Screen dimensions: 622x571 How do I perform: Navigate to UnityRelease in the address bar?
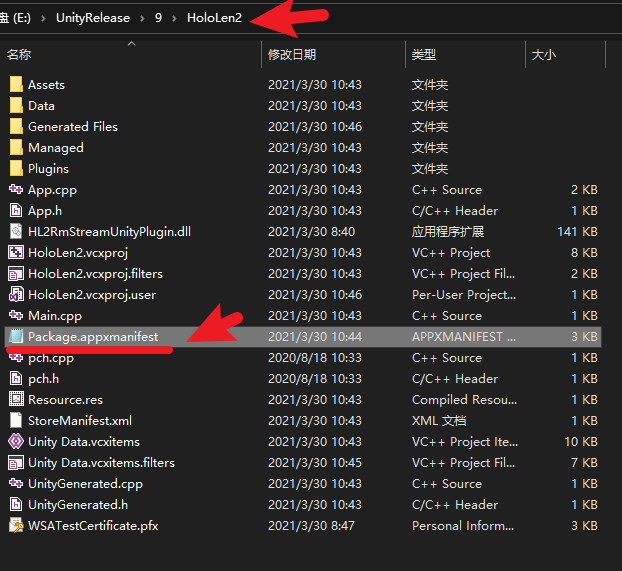pyautogui.click(x=93, y=18)
